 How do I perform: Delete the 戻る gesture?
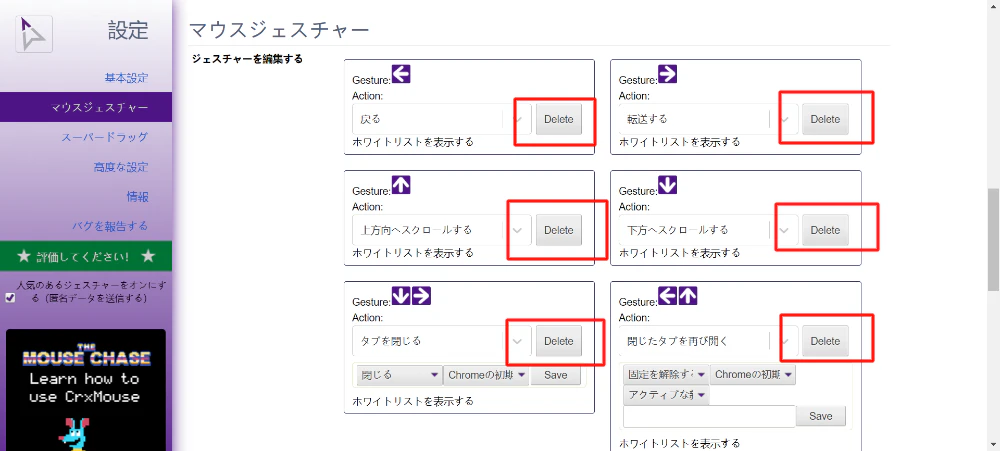click(x=559, y=119)
